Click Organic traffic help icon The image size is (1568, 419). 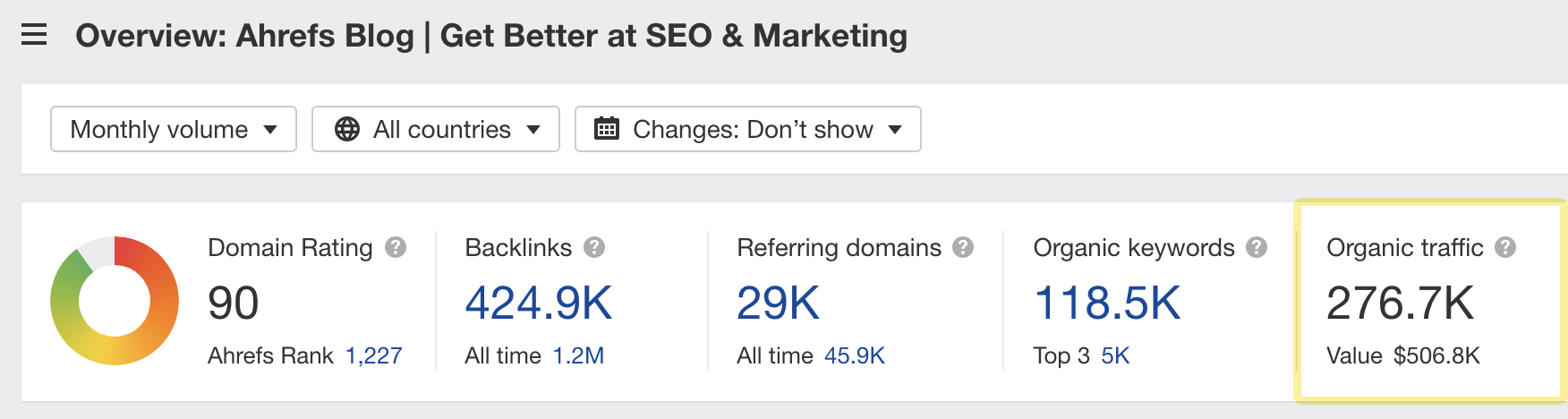(x=1505, y=247)
